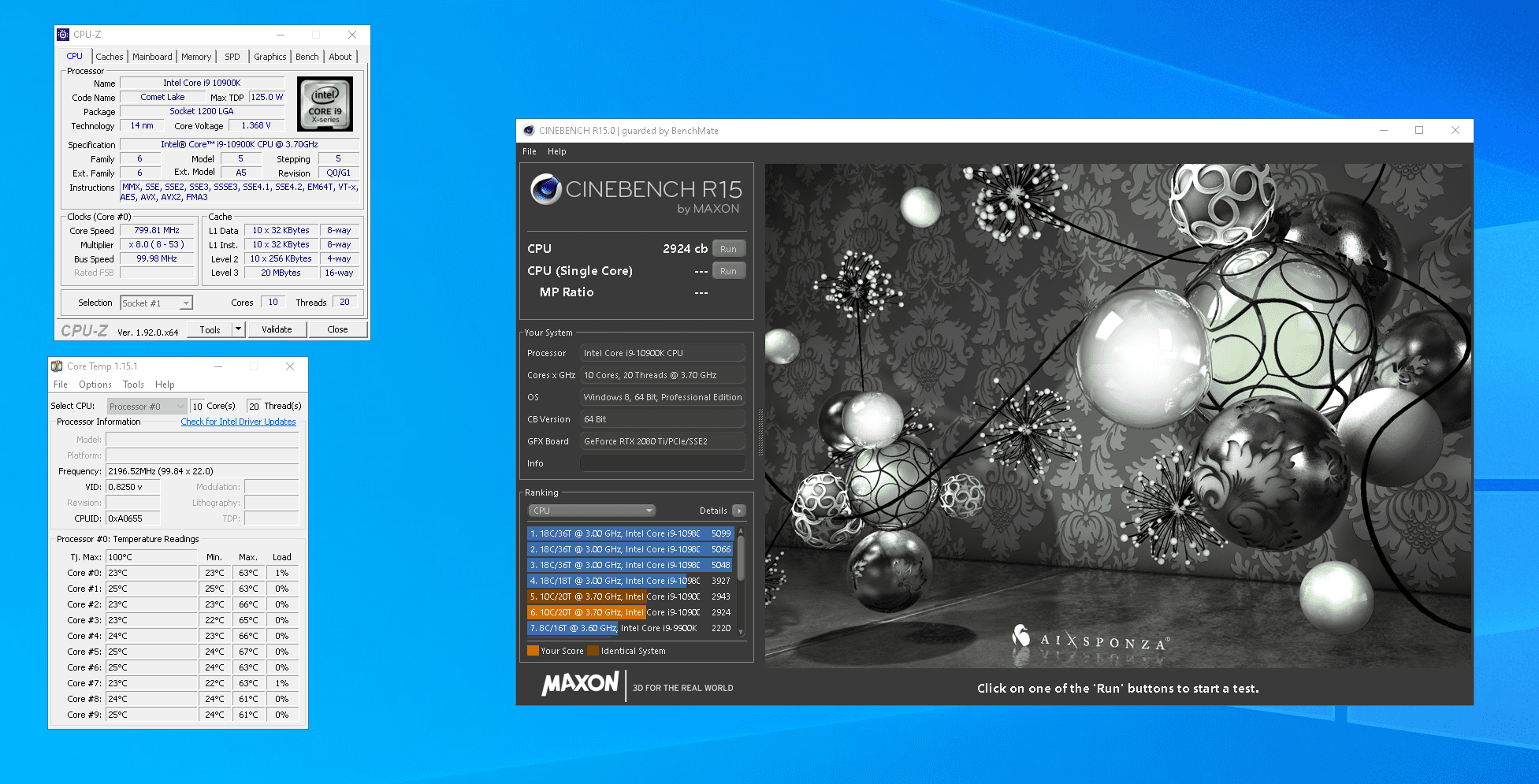The image size is (1539, 784).
Task: Select ranking row 4 with score 3927
Action: pos(630,581)
